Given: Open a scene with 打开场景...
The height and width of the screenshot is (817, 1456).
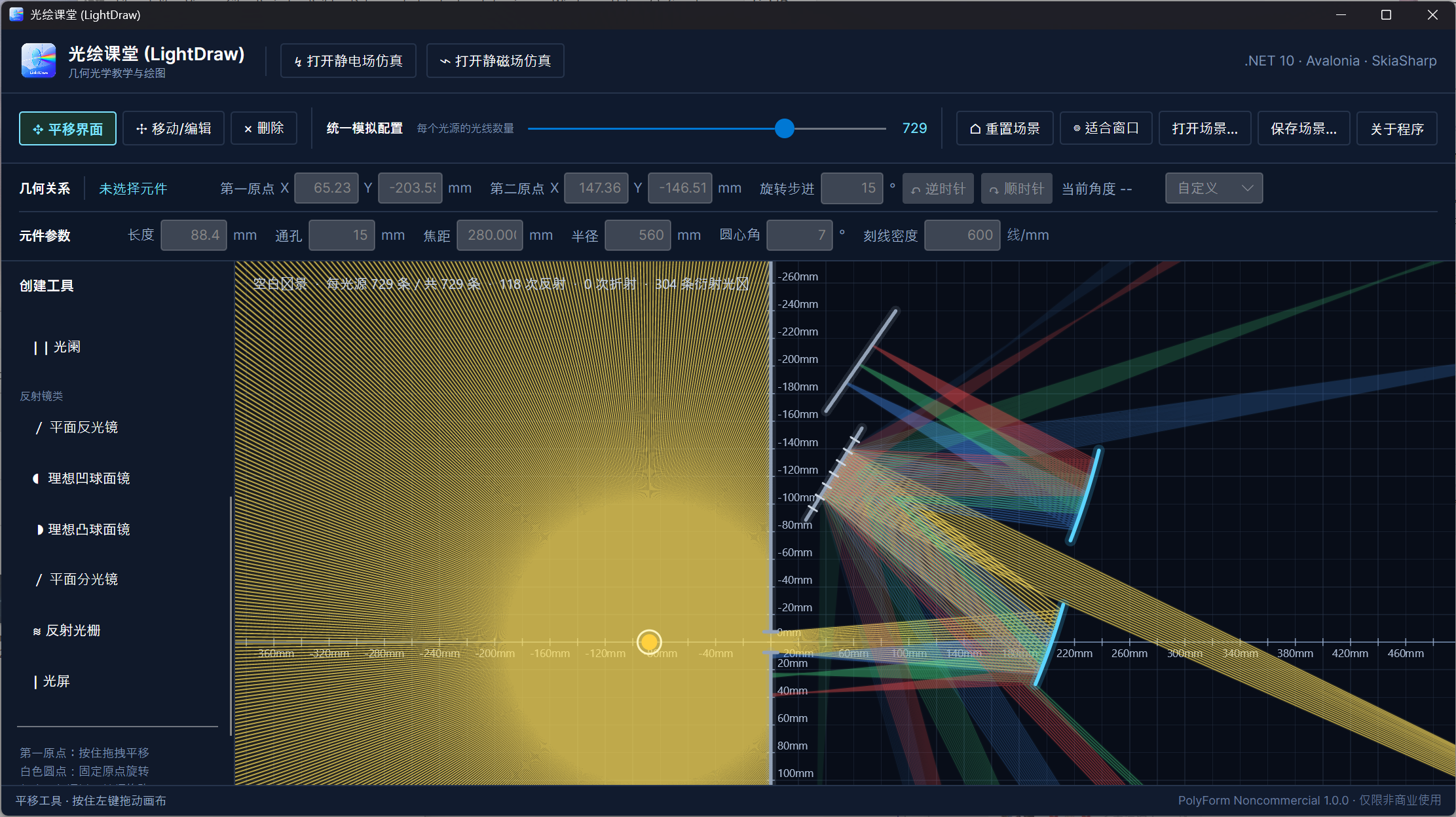Looking at the screenshot, I should coord(1205,128).
